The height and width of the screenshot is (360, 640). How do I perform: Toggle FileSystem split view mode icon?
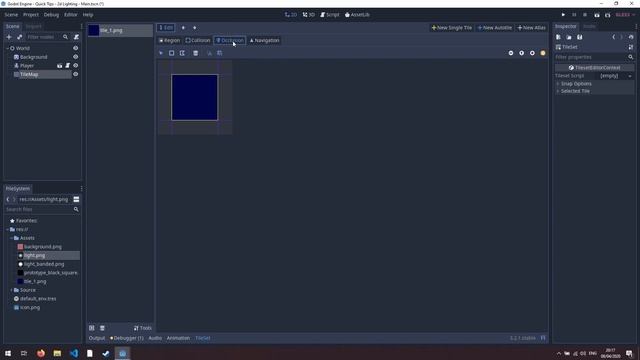click(x=76, y=200)
